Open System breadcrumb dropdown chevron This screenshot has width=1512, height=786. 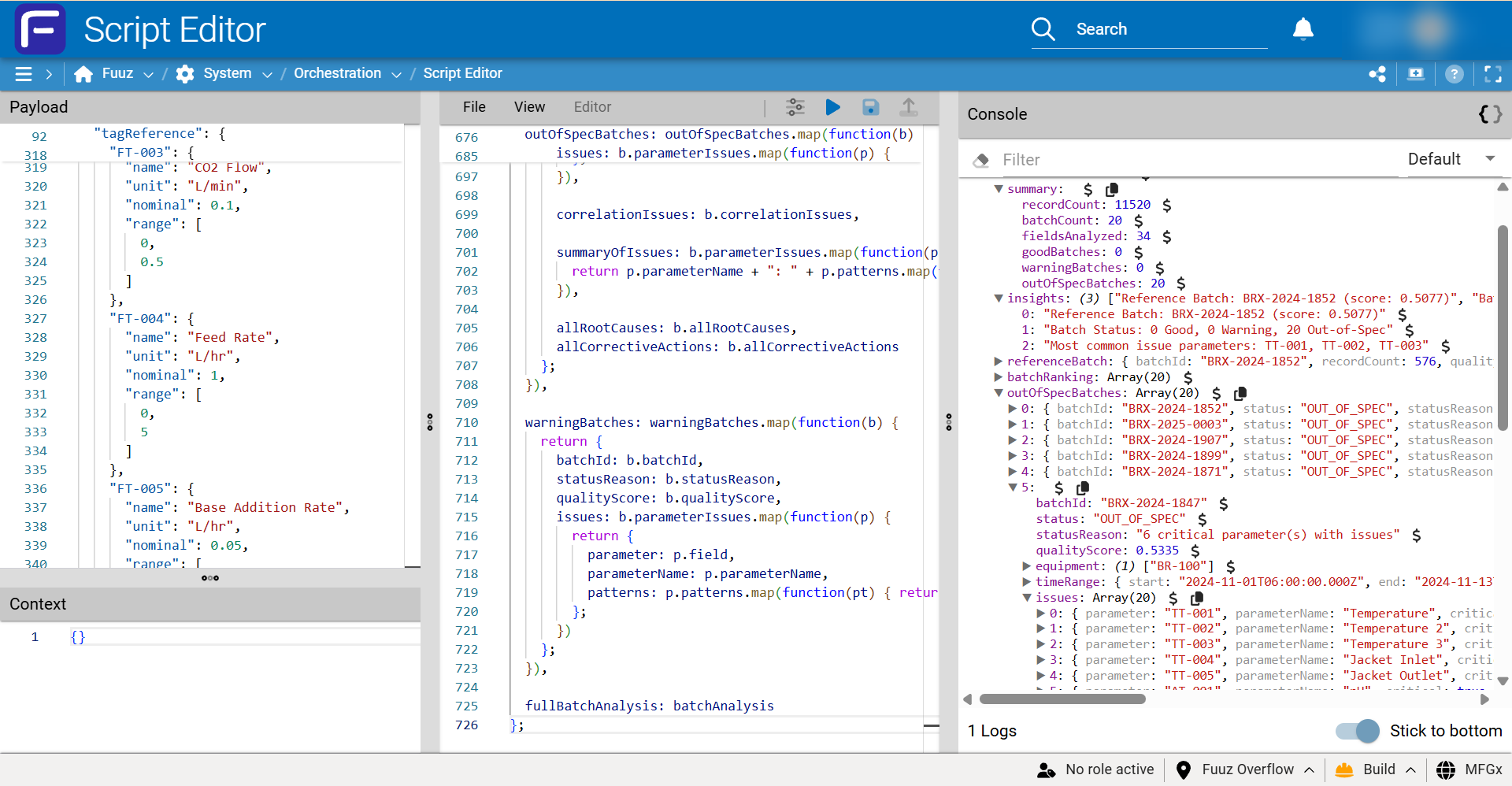(x=267, y=75)
